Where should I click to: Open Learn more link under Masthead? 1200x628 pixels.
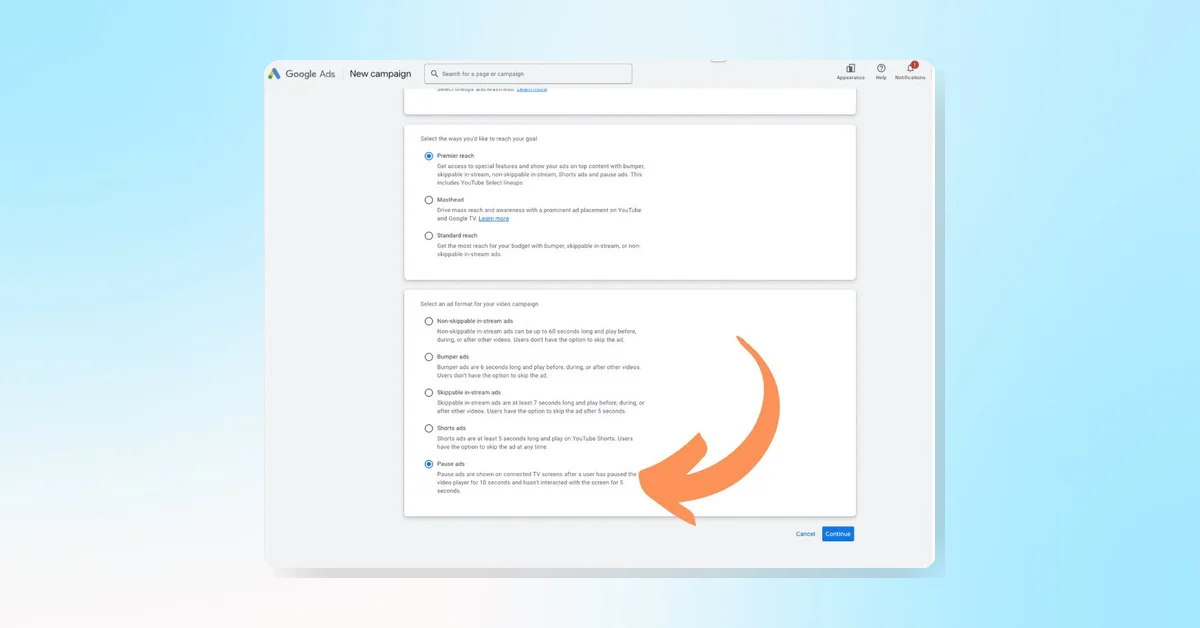494,218
